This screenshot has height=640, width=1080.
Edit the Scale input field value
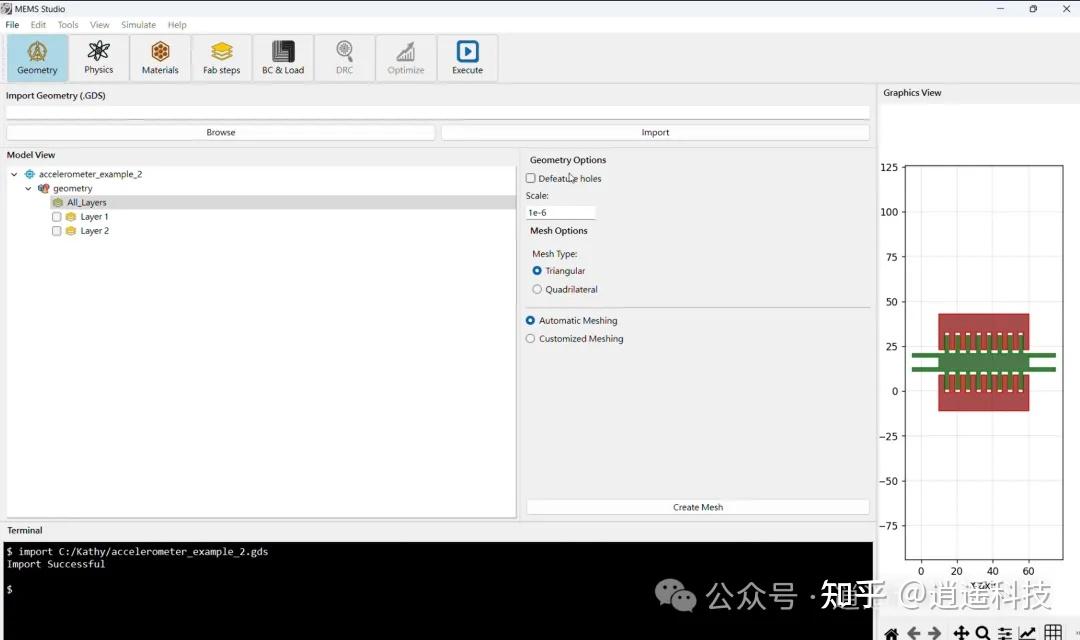(561, 212)
